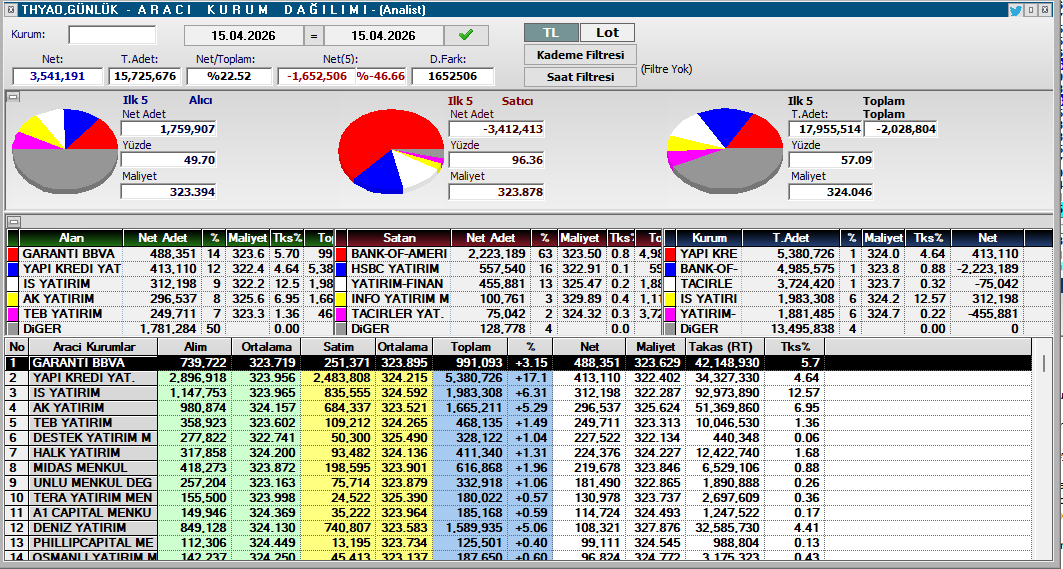Select row 10 TERA YATIRIM MEN
The height and width of the screenshot is (569, 1063).
(519, 497)
